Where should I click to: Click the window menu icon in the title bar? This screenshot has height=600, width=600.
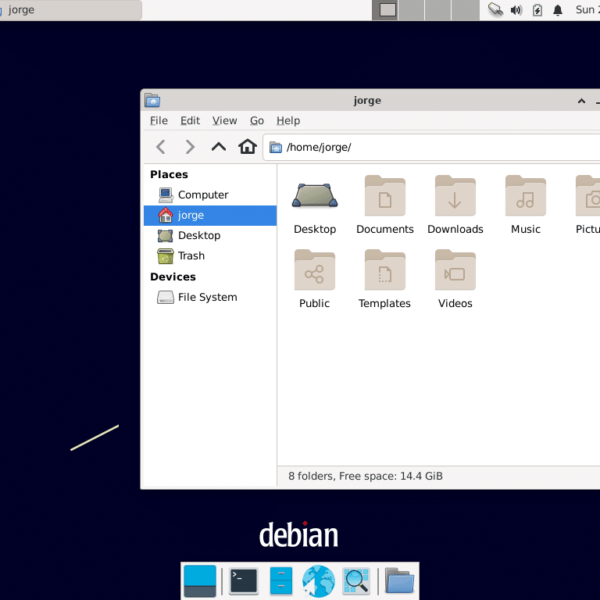click(152, 101)
